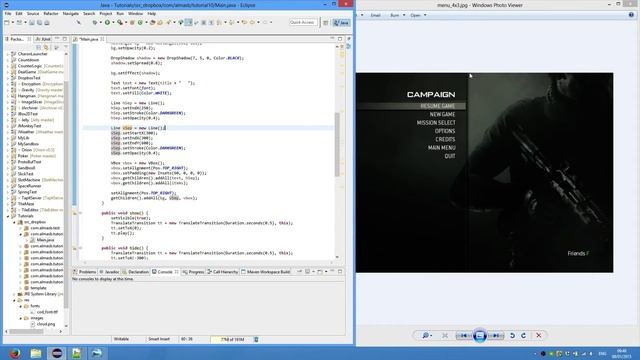Viewport: 640px width, 360px height.
Task: Switch to the Maven Workspace Build tab
Action: (x=266, y=271)
